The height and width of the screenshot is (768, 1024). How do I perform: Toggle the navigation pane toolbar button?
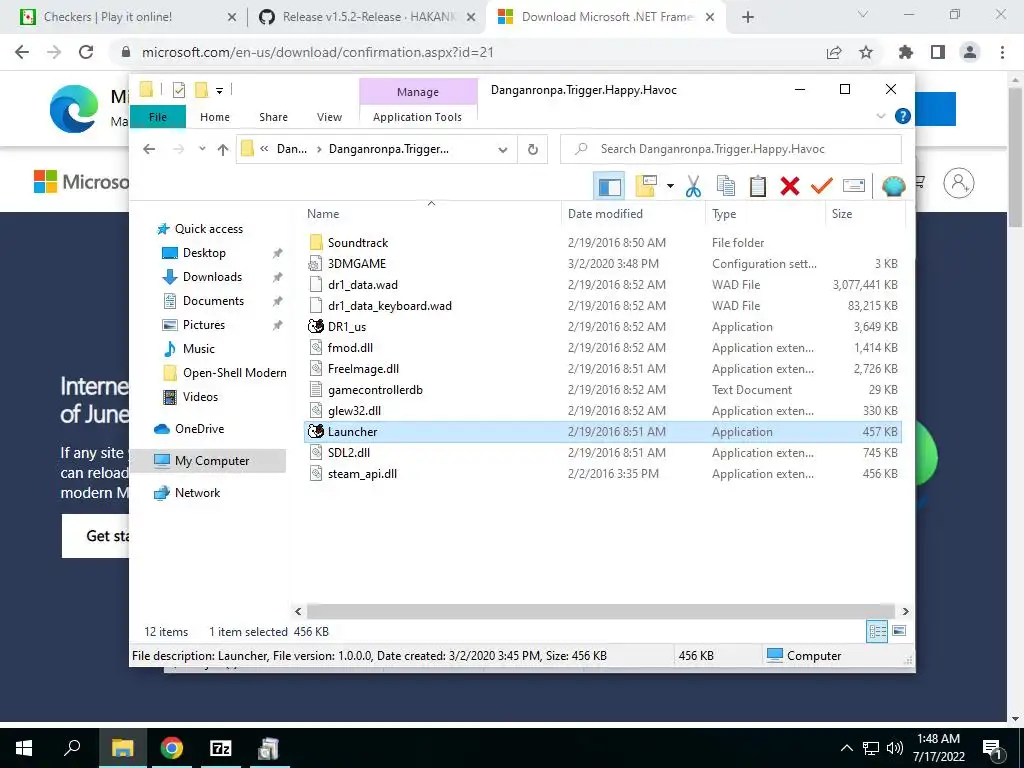609,187
